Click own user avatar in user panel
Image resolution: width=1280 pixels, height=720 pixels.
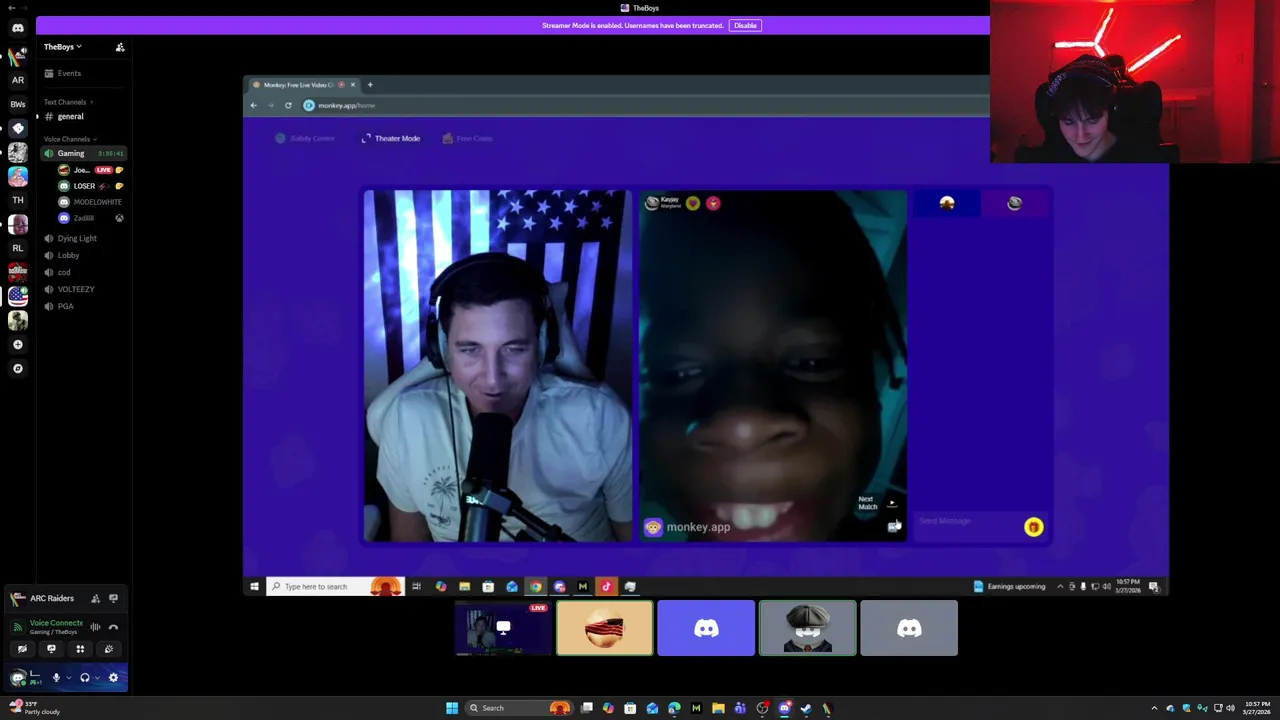[18, 678]
